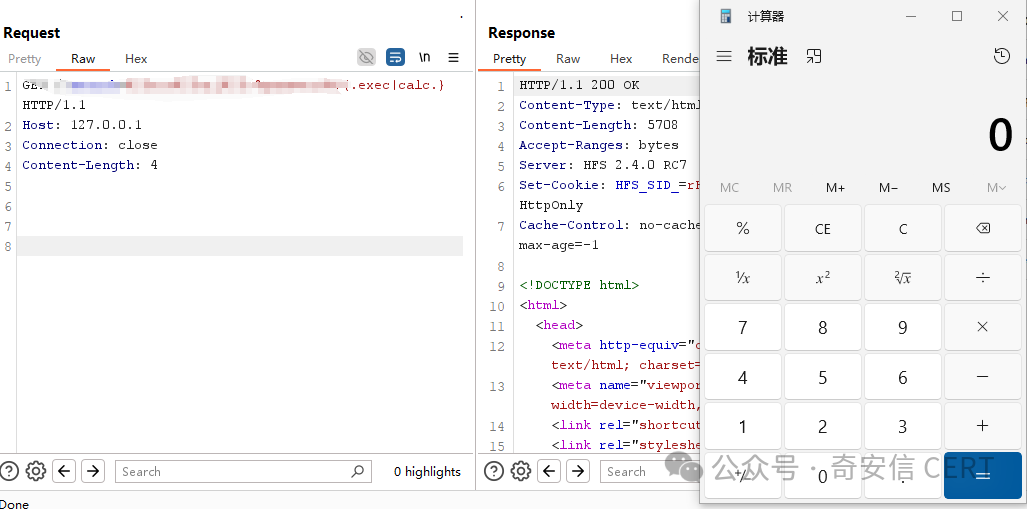The image size is (1027, 509).
Task: Open Calculator navigation hamburger menu
Action: pos(724,56)
